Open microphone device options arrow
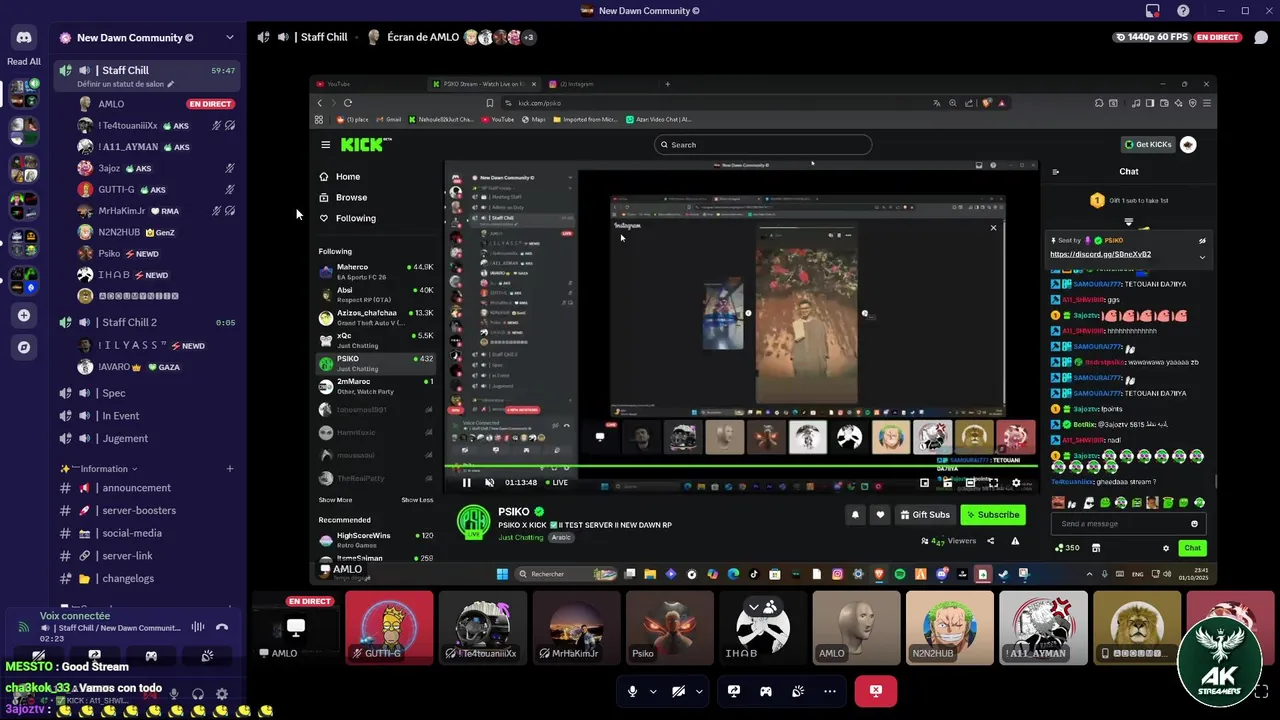Image resolution: width=1280 pixels, height=720 pixels. [653, 691]
